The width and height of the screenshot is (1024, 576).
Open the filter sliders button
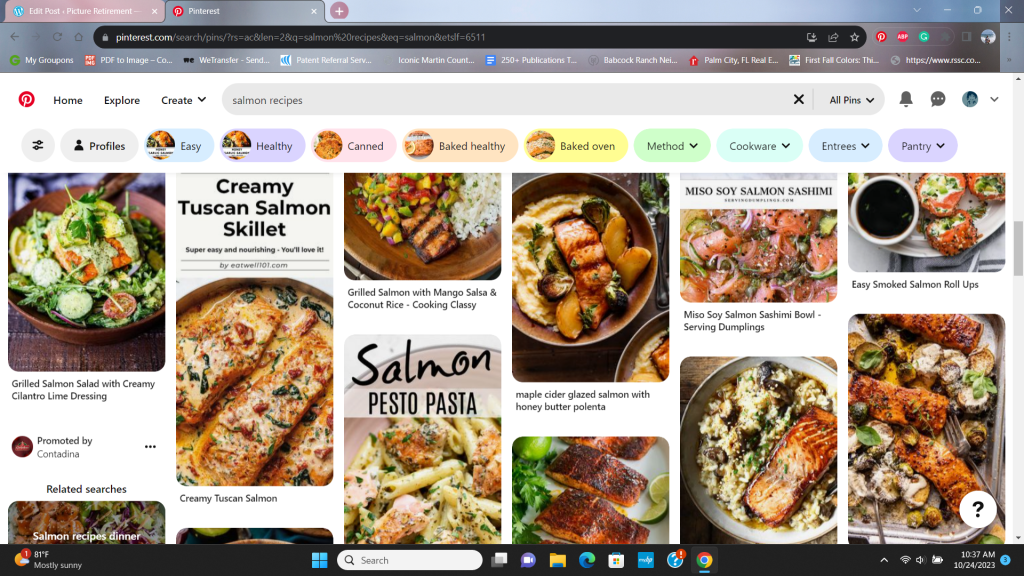point(38,146)
